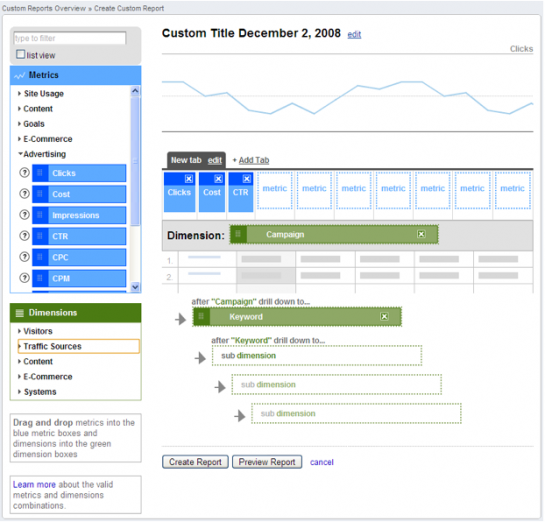Remove the Clicks metric from the tab
The width and height of the screenshot is (545, 522).
(189, 179)
